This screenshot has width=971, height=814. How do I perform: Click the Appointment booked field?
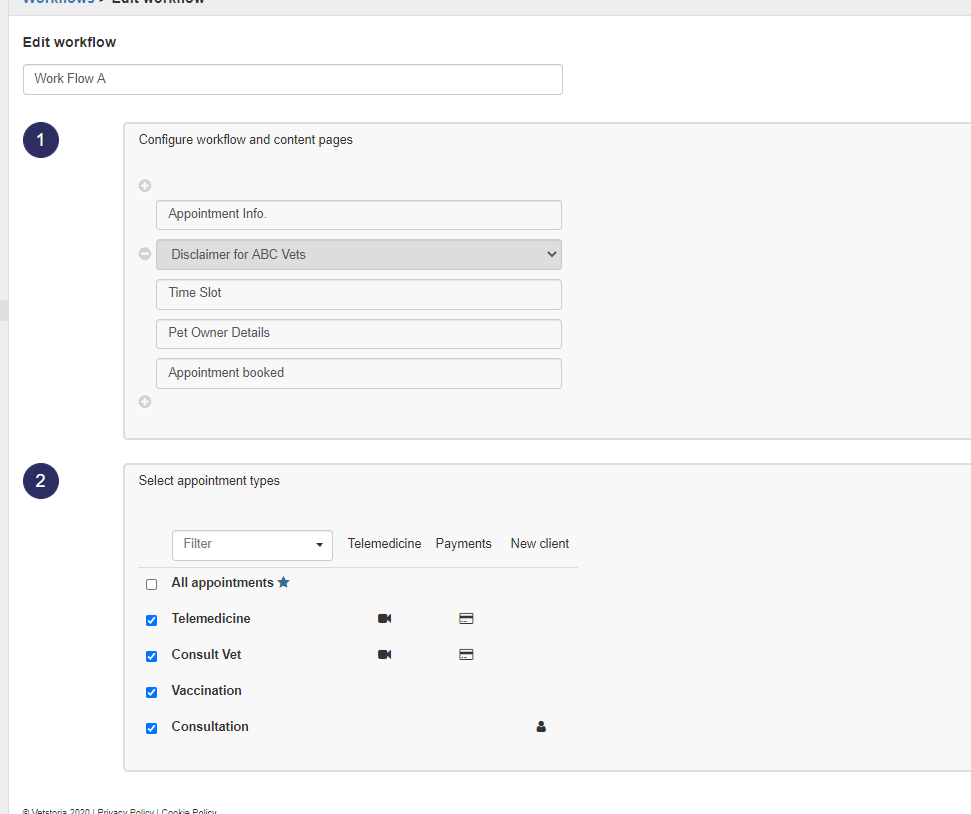click(x=359, y=374)
